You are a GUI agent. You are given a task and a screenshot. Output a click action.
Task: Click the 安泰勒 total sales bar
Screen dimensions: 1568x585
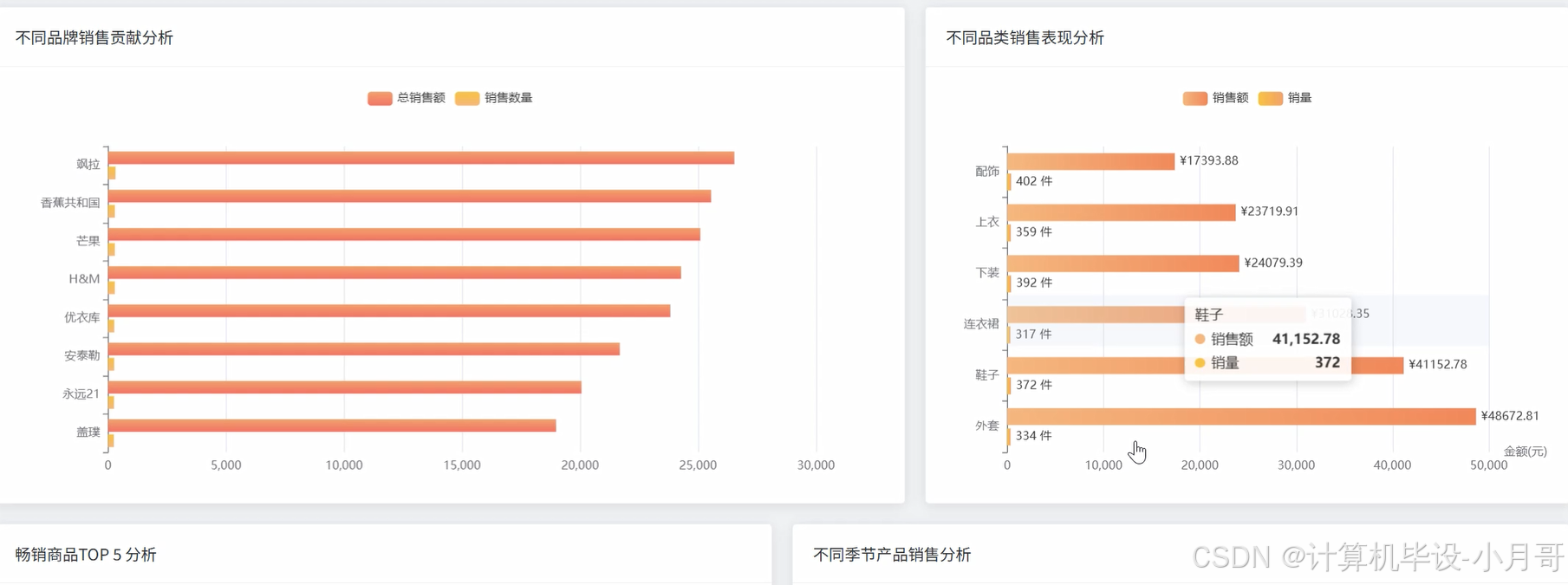click(364, 348)
